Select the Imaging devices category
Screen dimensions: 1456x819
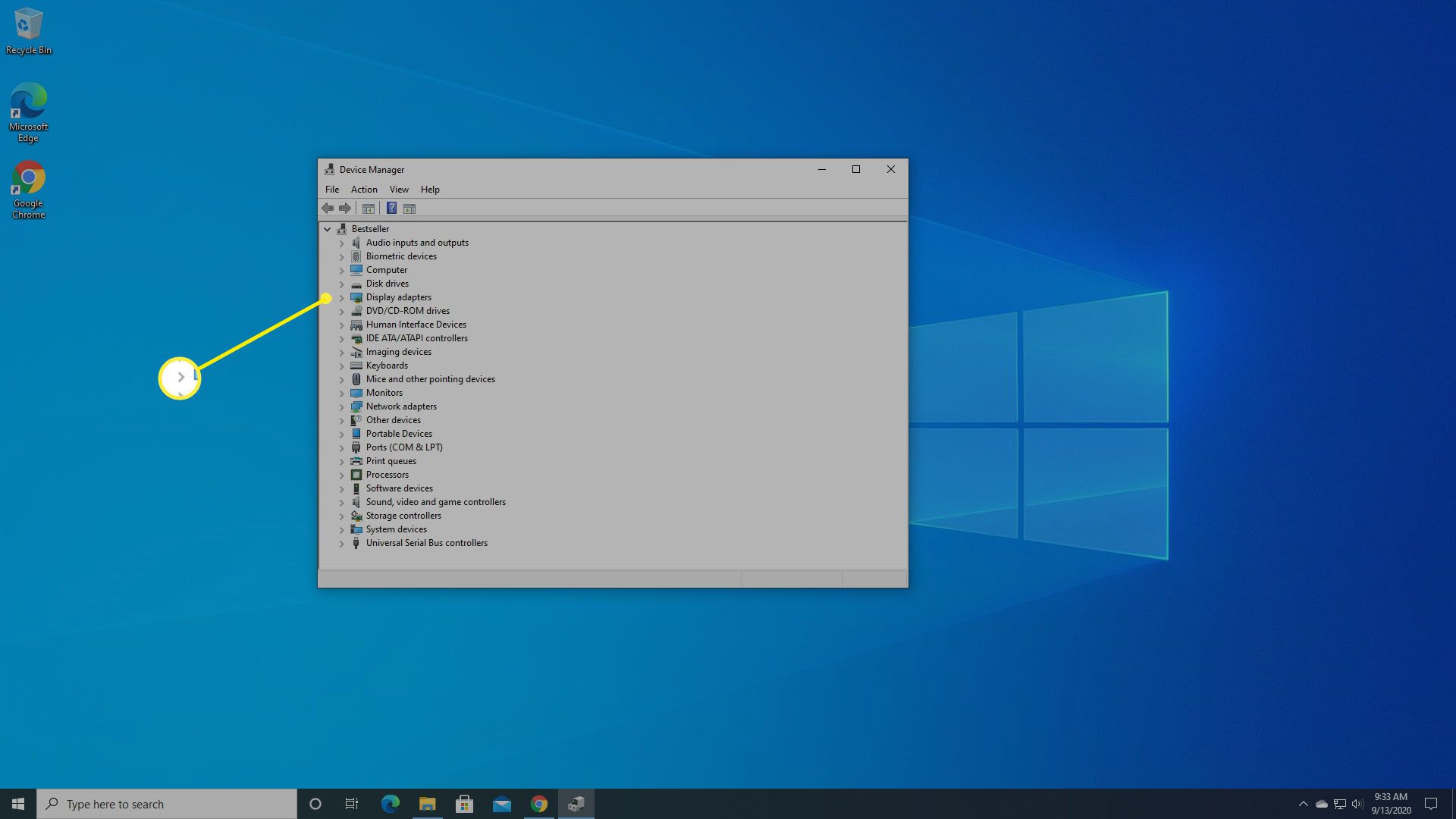(x=398, y=351)
